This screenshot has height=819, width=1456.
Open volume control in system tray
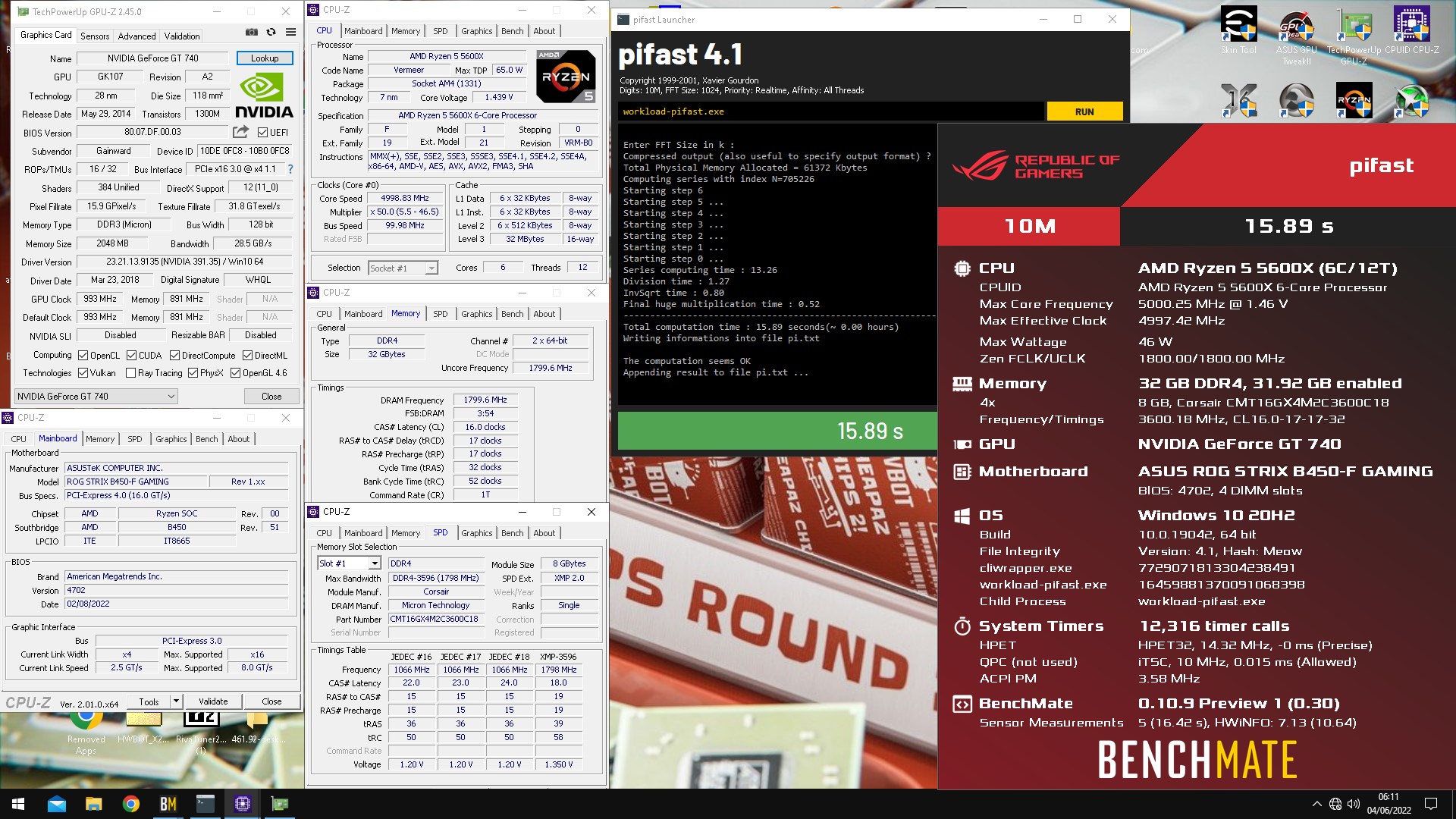(1354, 804)
